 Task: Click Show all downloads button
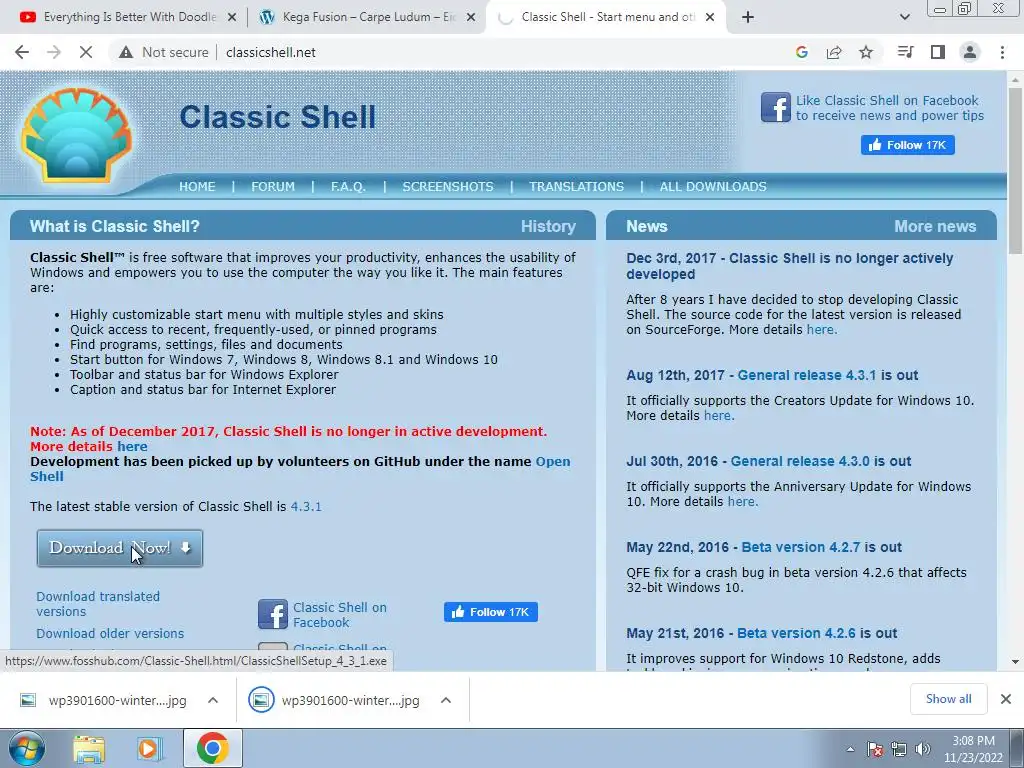pyautogui.click(x=948, y=699)
